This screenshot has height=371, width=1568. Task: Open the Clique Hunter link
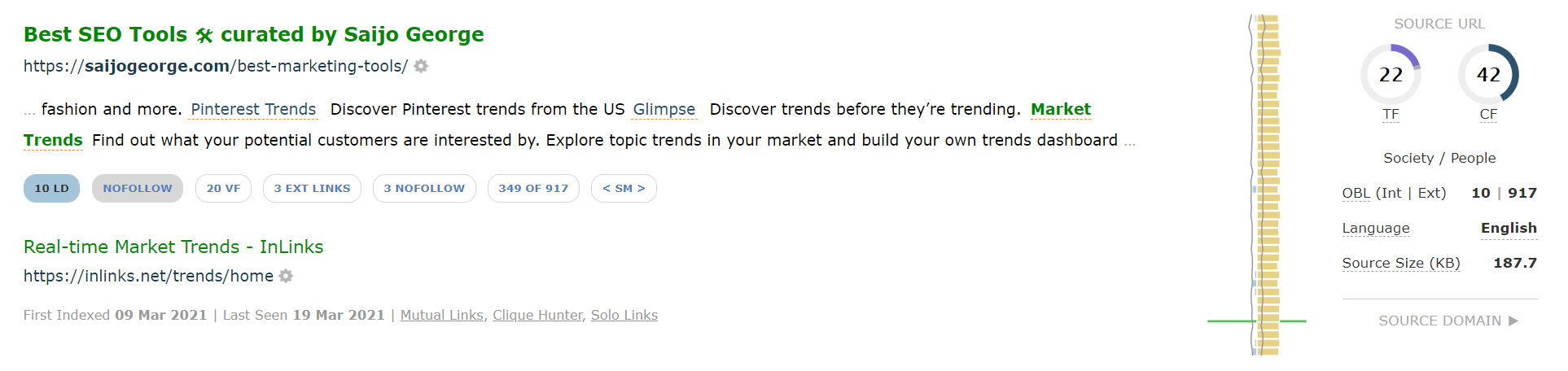[x=538, y=315]
